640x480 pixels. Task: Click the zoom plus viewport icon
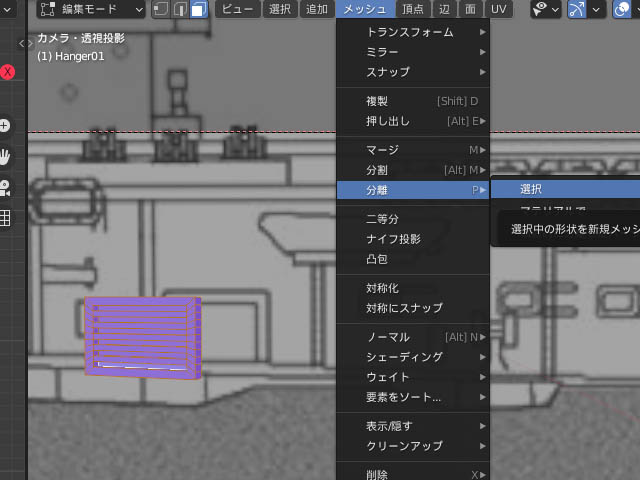coord(4,126)
